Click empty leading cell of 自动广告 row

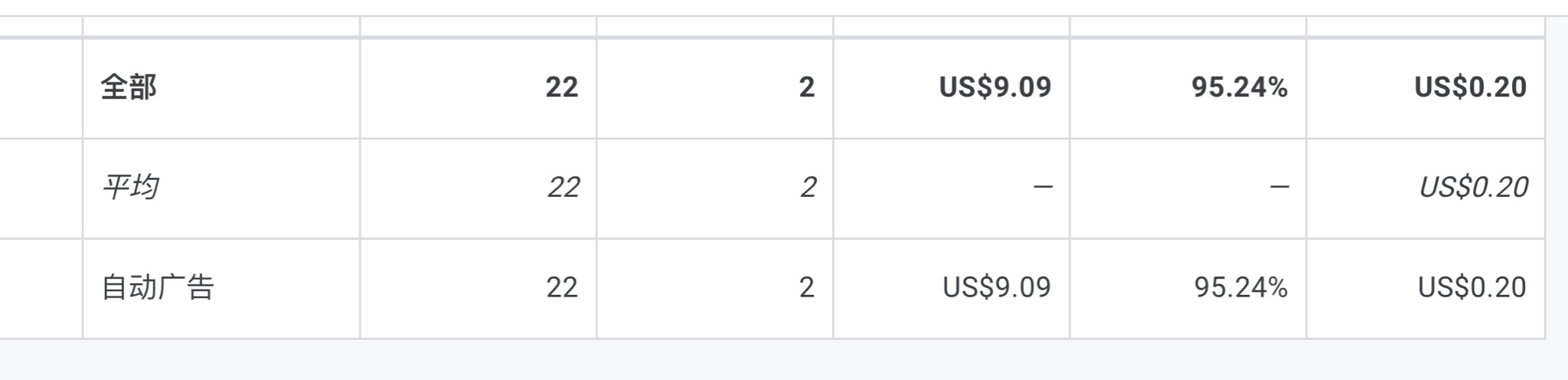coord(41,288)
